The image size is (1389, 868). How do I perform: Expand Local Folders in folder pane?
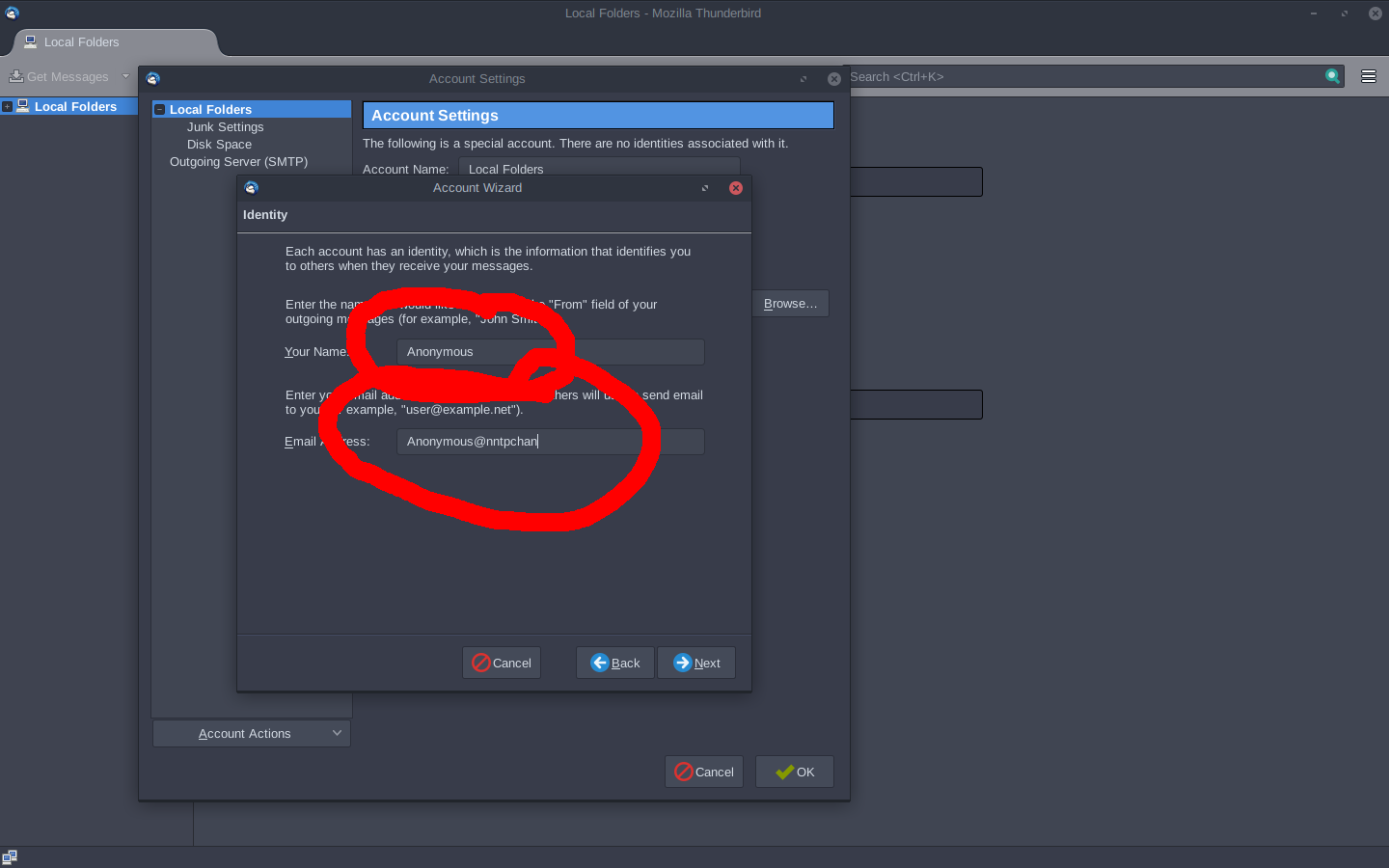point(7,107)
